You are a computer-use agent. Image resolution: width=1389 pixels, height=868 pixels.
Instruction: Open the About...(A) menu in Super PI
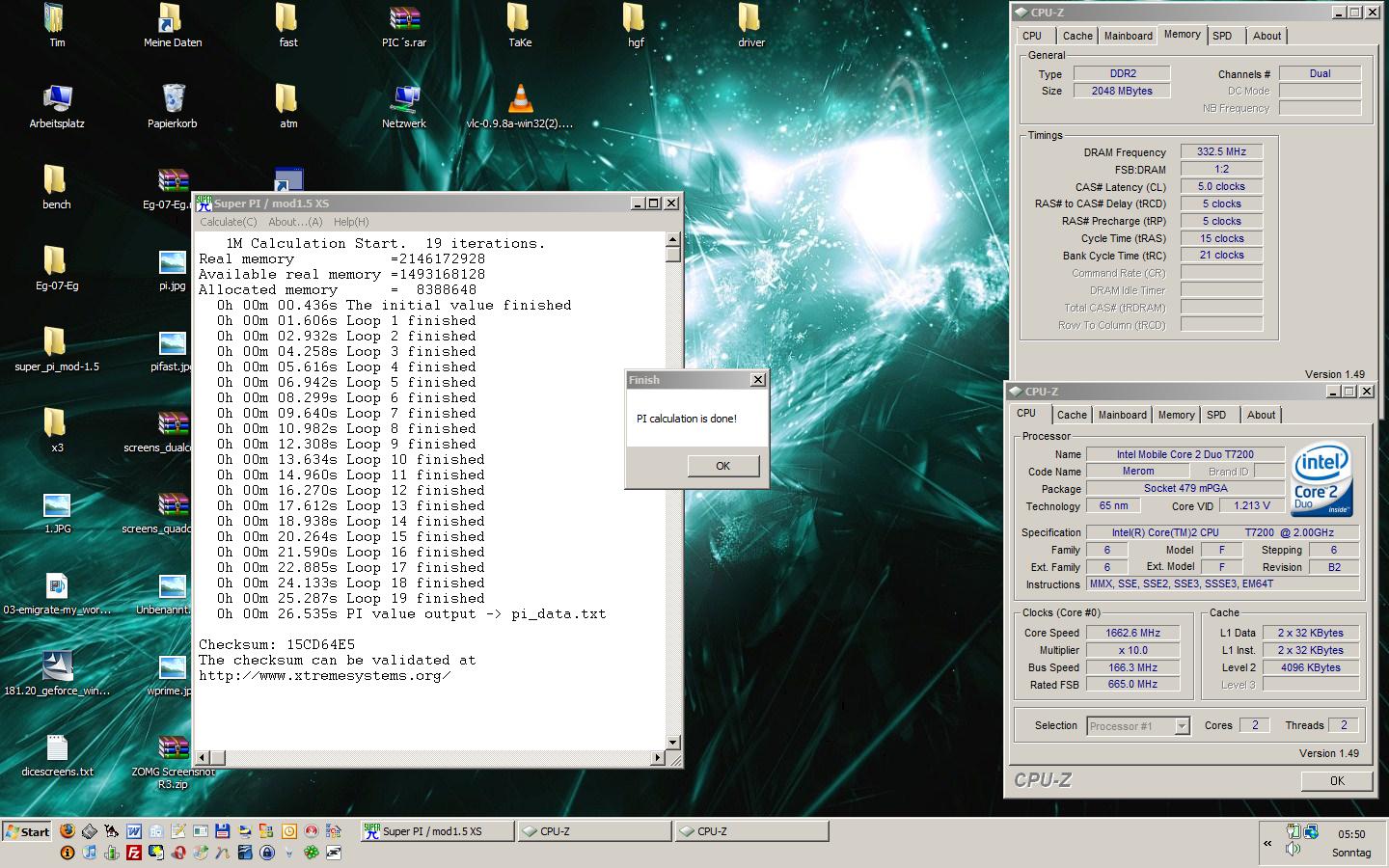295,222
